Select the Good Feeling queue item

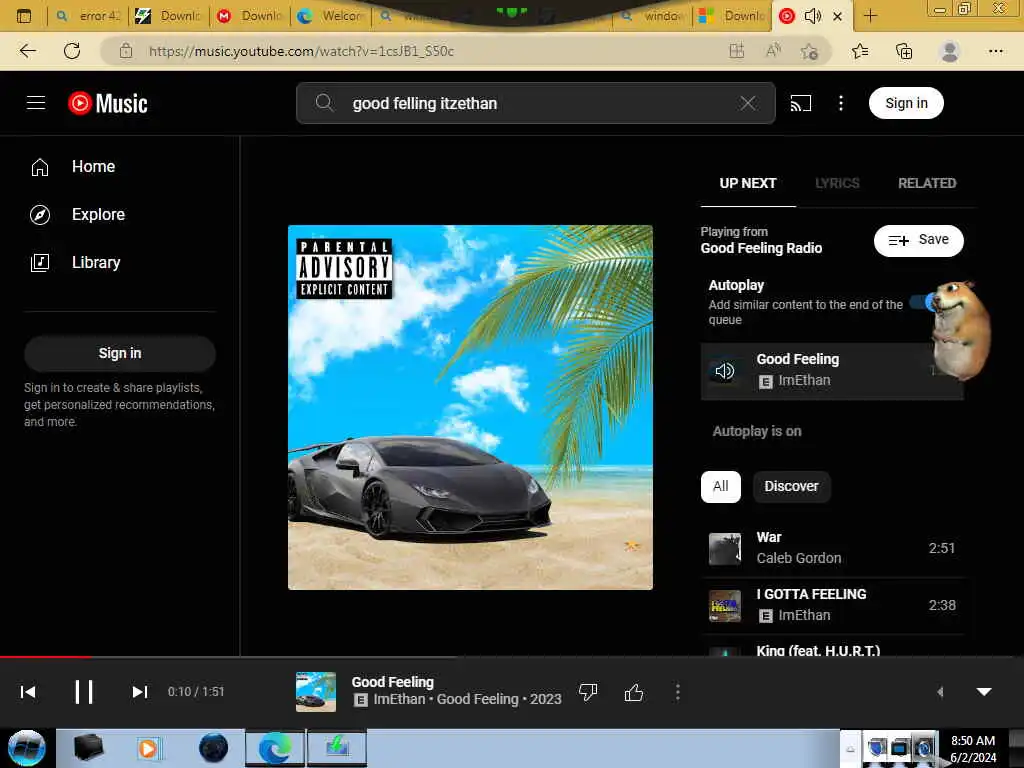click(x=831, y=371)
